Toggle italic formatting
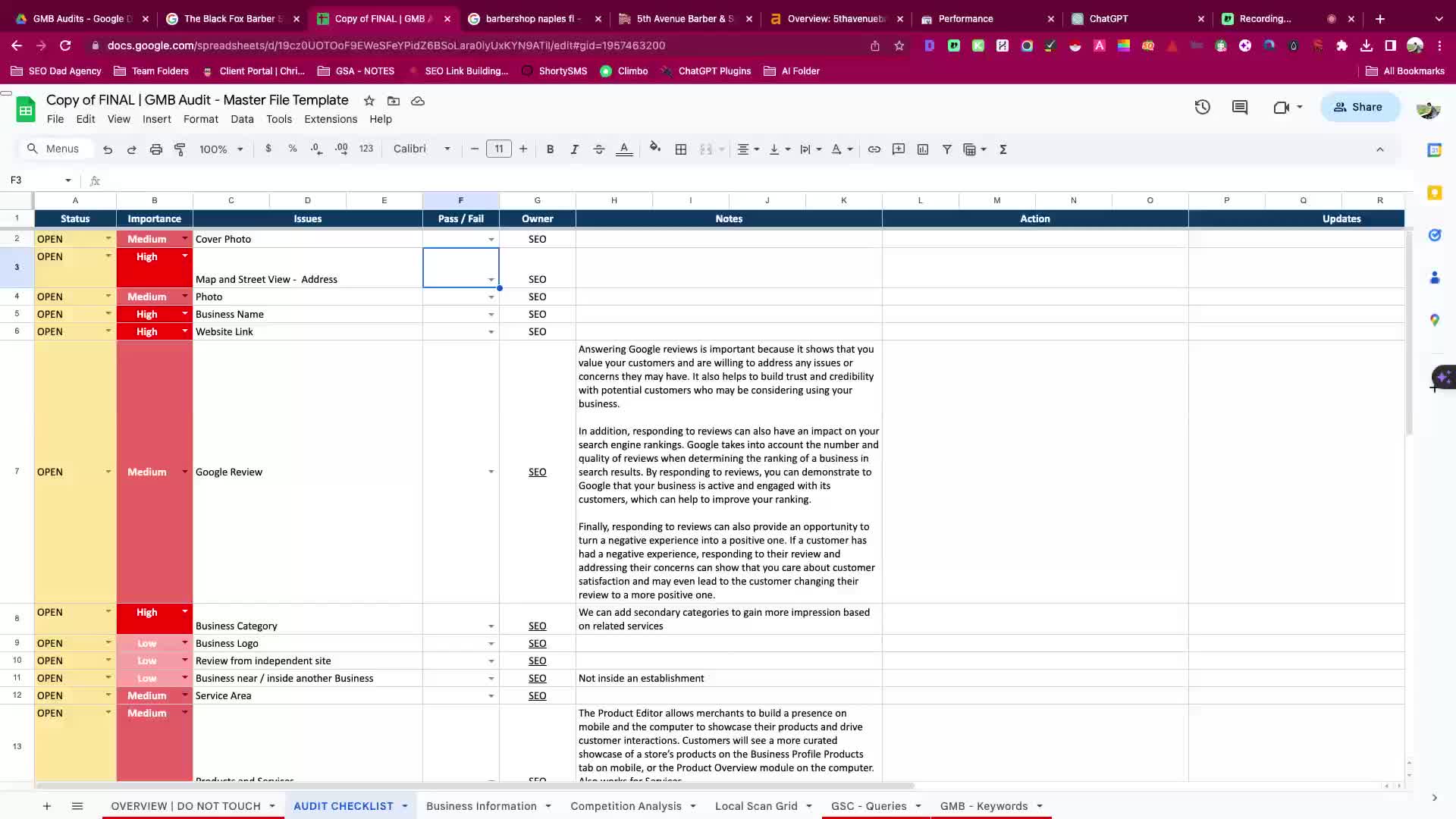1456x819 pixels. point(574,149)
